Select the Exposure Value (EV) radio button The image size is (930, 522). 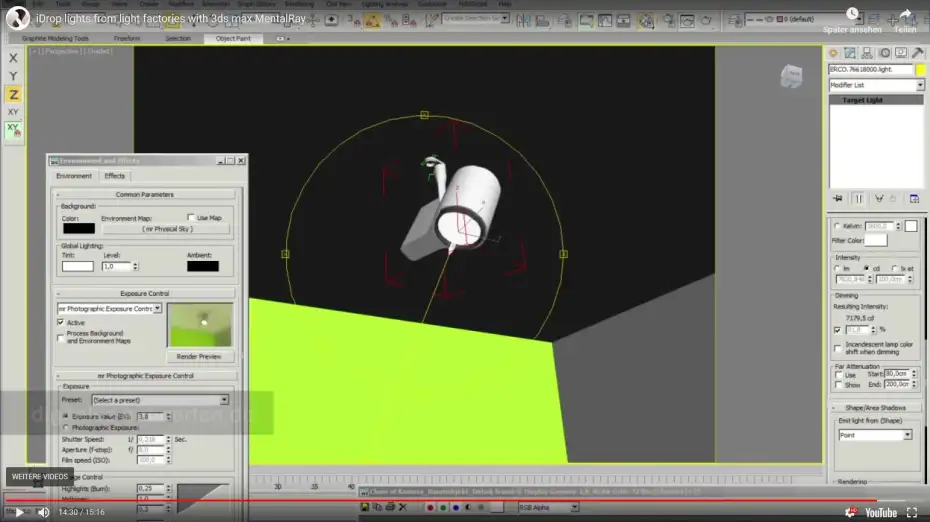65,416
